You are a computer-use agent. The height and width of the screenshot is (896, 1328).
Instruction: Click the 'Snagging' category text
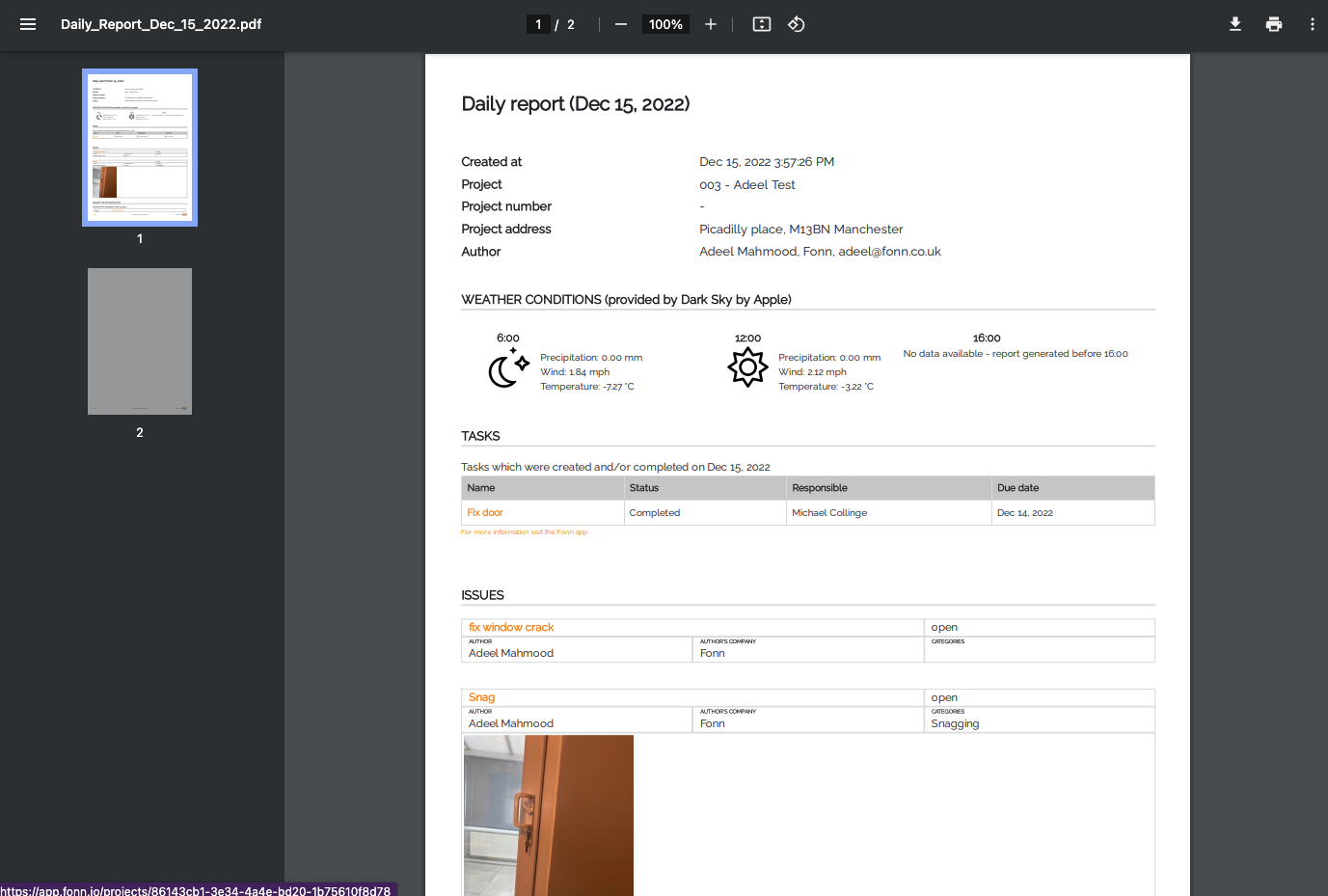[x=955, y=723]
